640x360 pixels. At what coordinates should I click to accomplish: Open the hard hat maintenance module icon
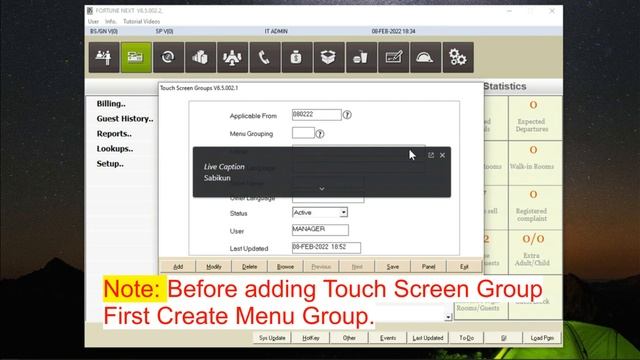click(425, 58)
